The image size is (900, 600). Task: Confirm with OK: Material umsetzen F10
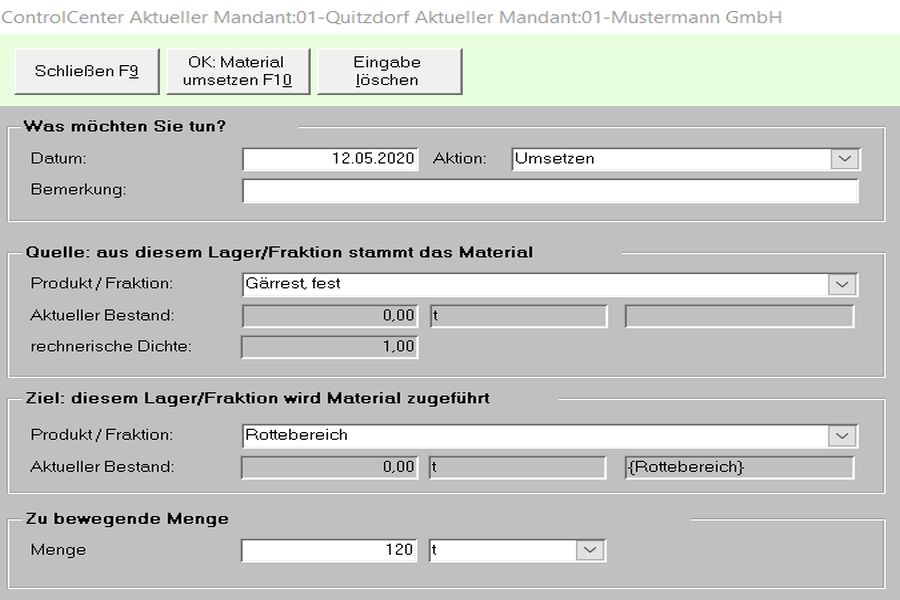(x=238, y=71)
